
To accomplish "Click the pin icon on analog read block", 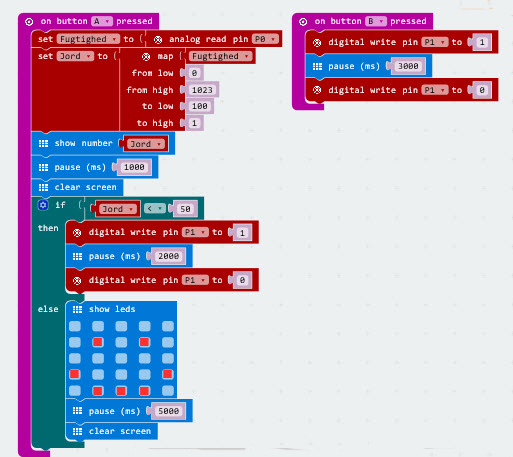I will (158, 40).
